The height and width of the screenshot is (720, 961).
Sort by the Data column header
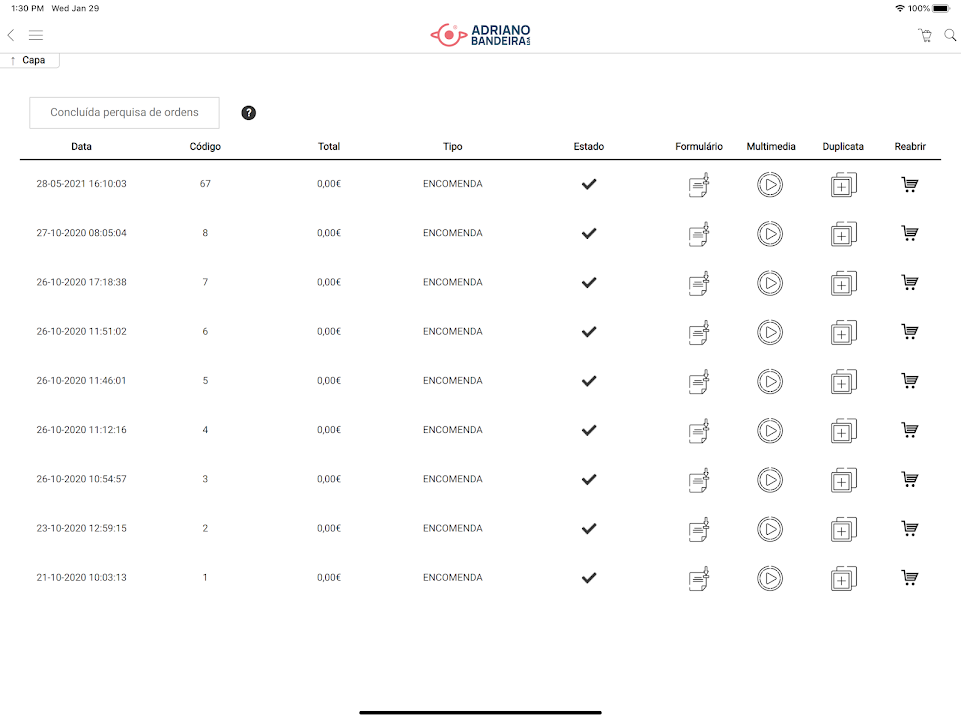click(81, 146)
